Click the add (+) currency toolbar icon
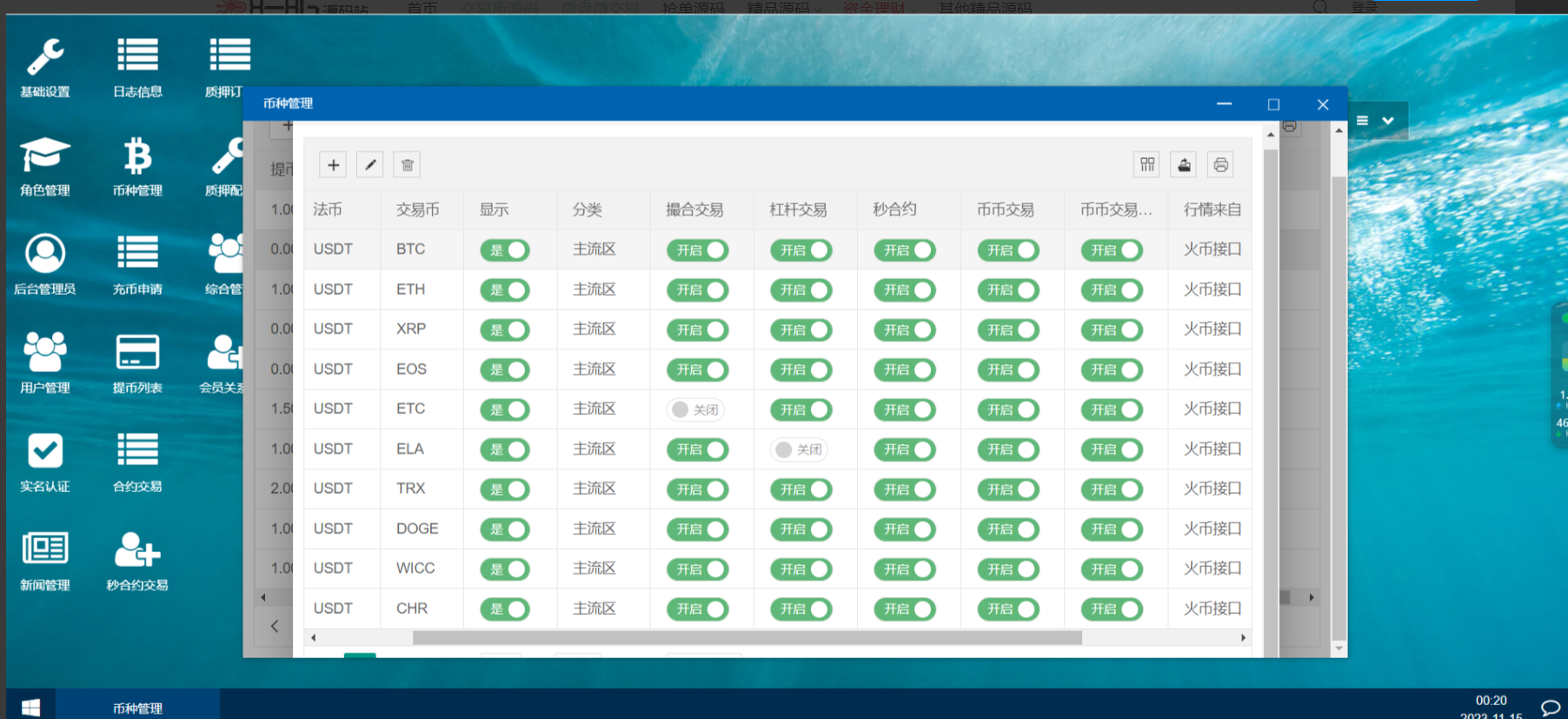 333,165
